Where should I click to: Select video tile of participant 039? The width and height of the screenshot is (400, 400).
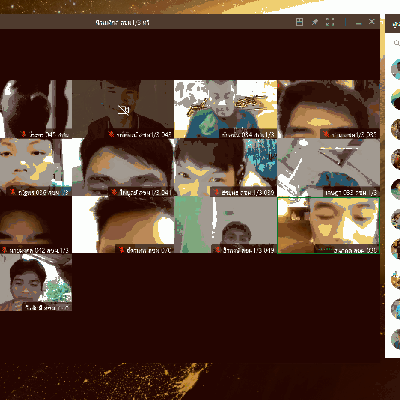click(225, 167)
